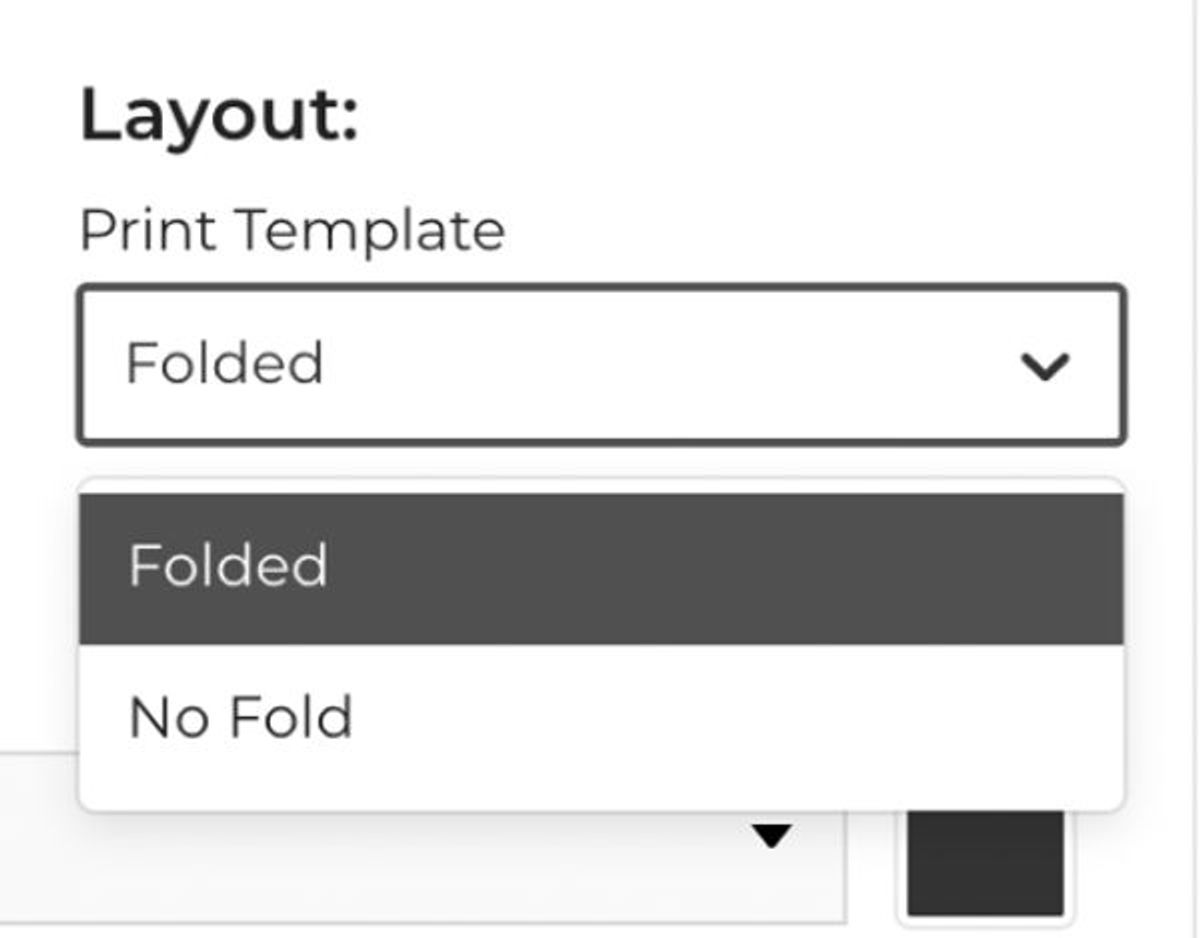Image resolution: width=1200 pixels, height=938 pixels.
Task: Click inside the Print Template field border
Action: click(600, 366)
